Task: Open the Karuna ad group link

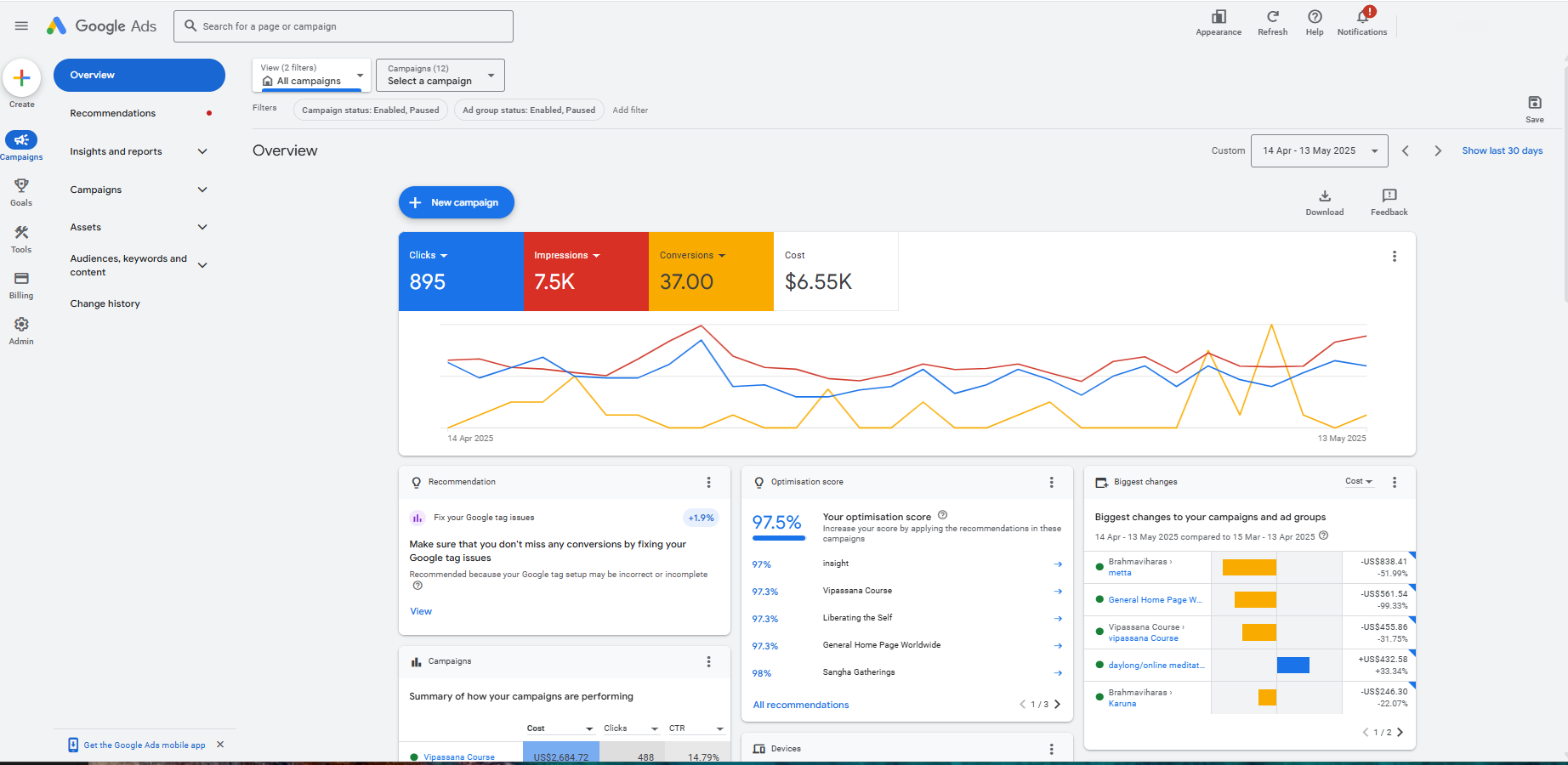Action: pyautogui.click(x=1122, y=704)
